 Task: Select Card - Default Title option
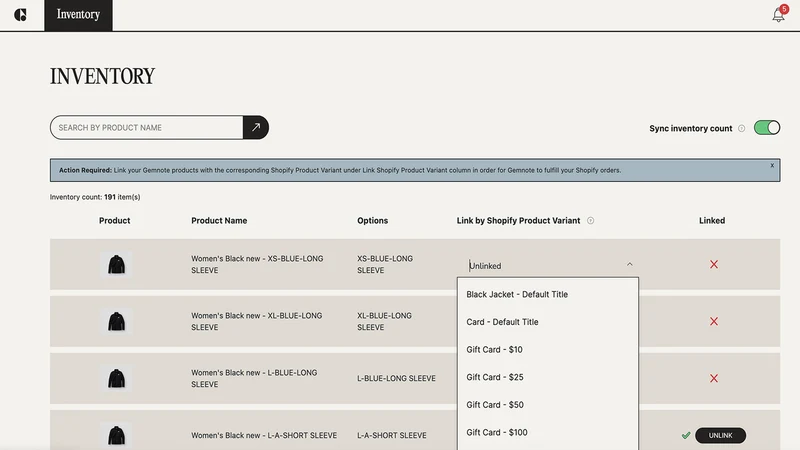(547, 322)
